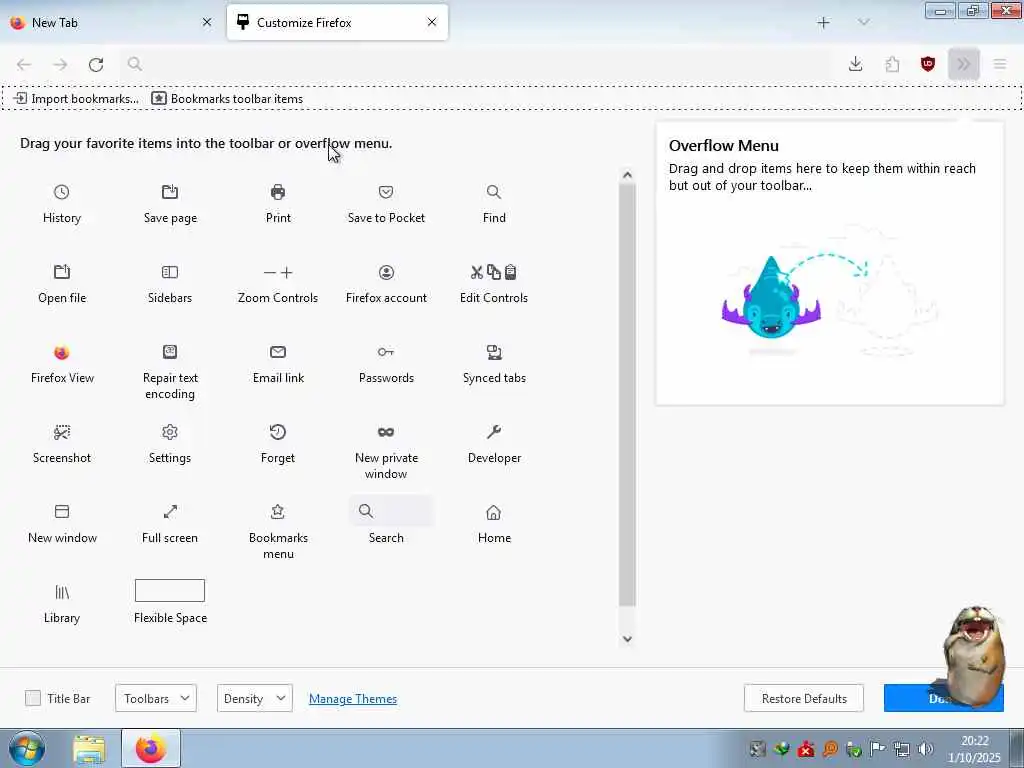Viewport: 1024px width, 768px height.
Task: Select the Edit Controls widget
Action: point(494,272)
